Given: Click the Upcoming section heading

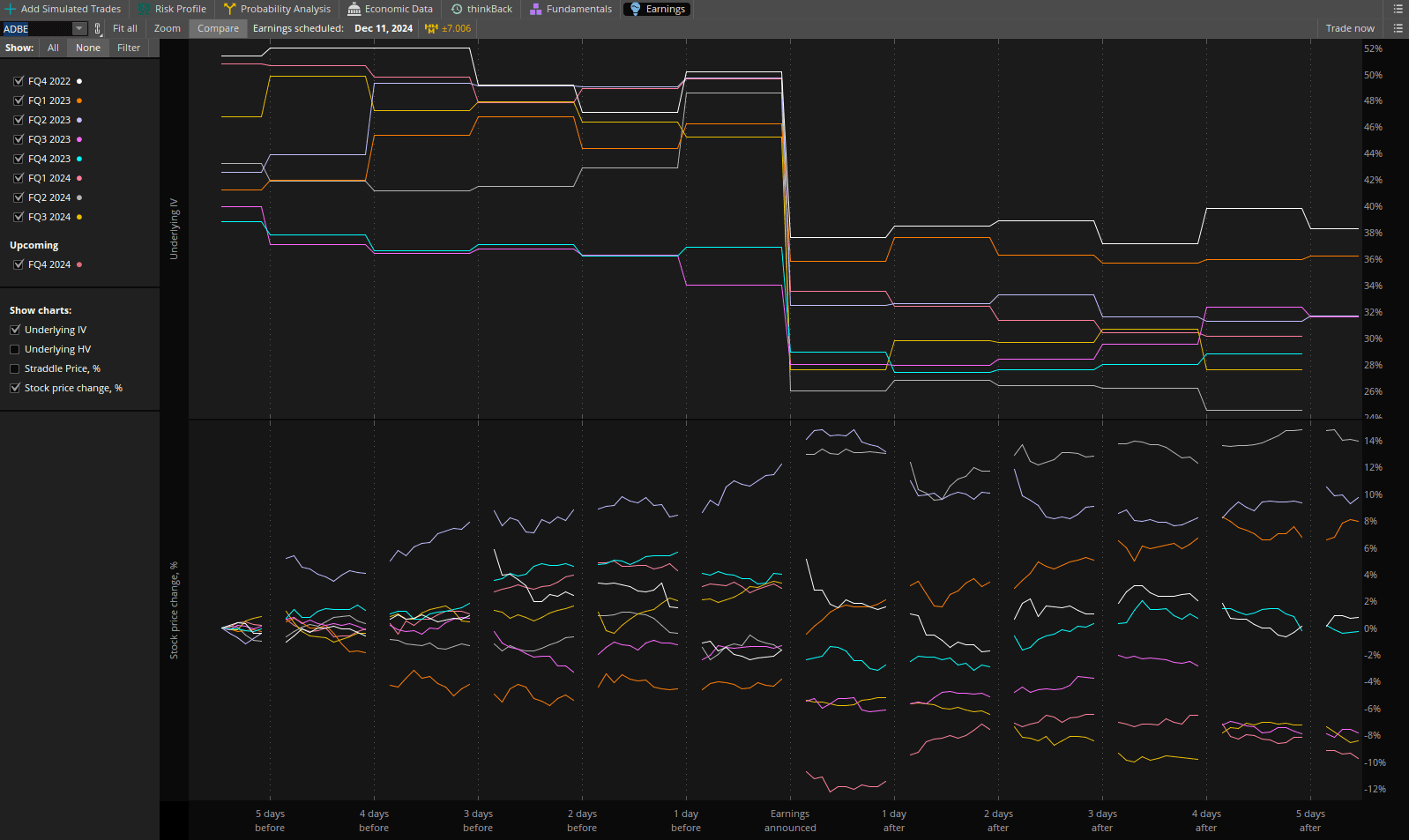Looking at the screenshot, I should coord(34,245).
